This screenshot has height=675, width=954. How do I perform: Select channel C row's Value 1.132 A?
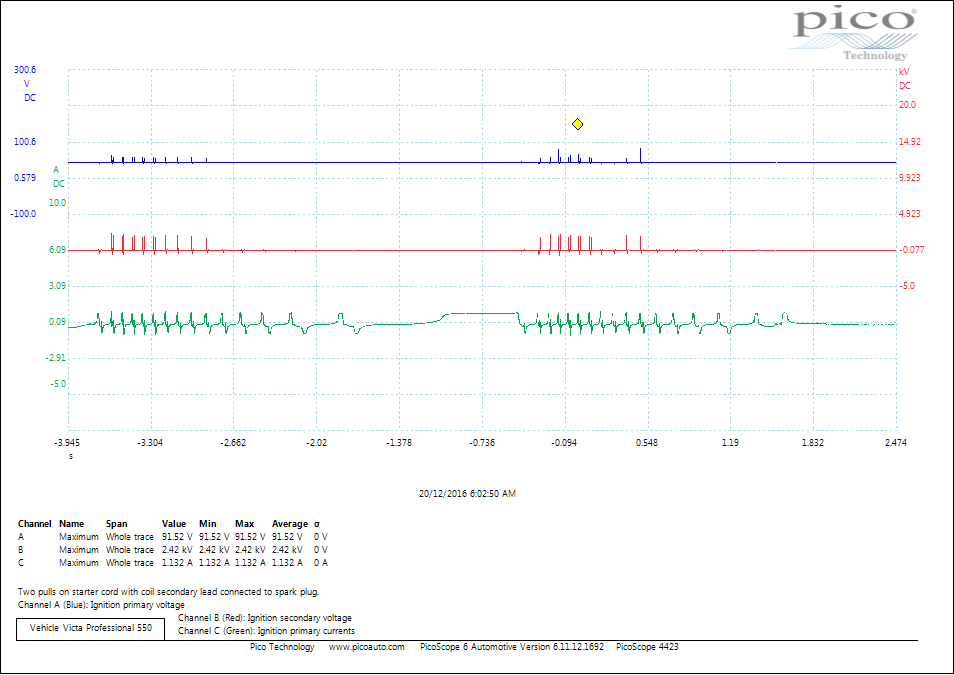(x=177, y=562)
